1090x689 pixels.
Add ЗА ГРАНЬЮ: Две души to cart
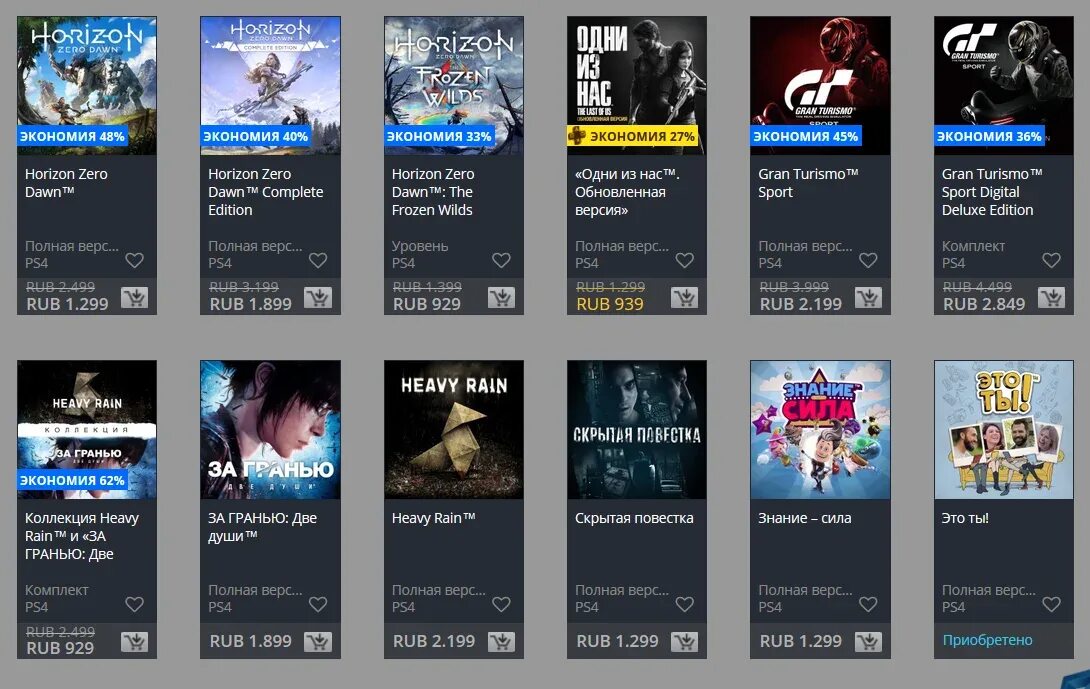point(318,642)
